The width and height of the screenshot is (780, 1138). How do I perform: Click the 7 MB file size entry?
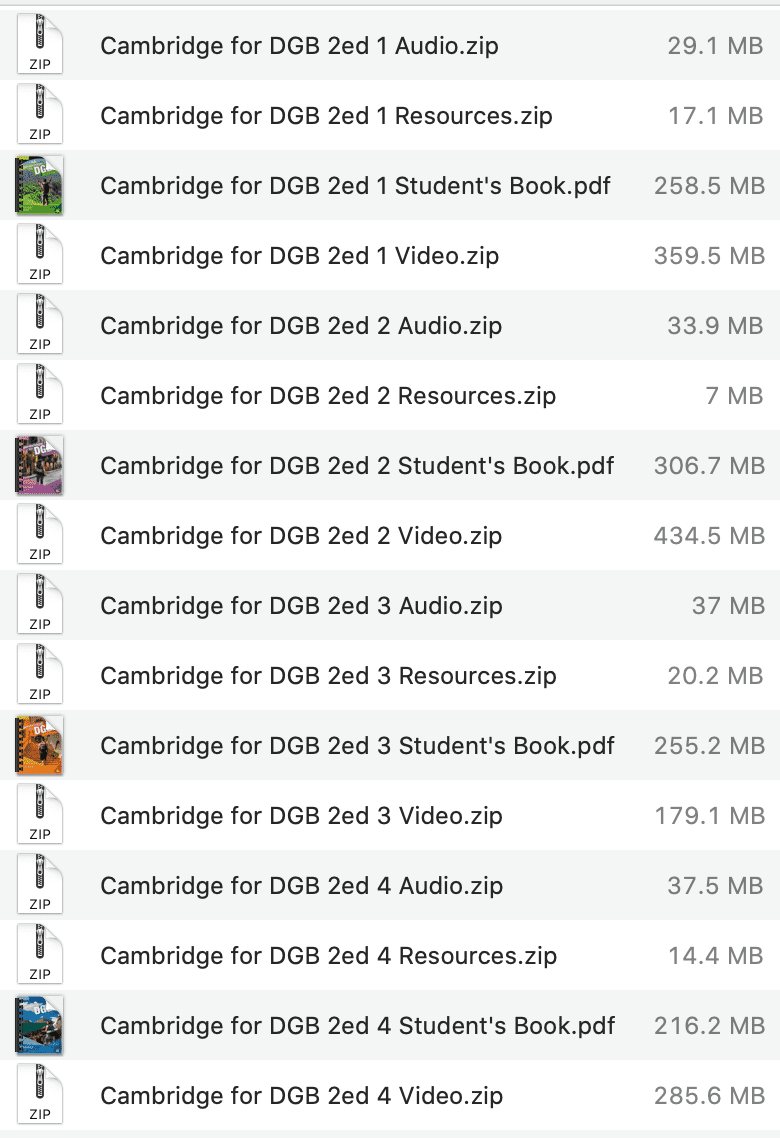coord(734,396)
